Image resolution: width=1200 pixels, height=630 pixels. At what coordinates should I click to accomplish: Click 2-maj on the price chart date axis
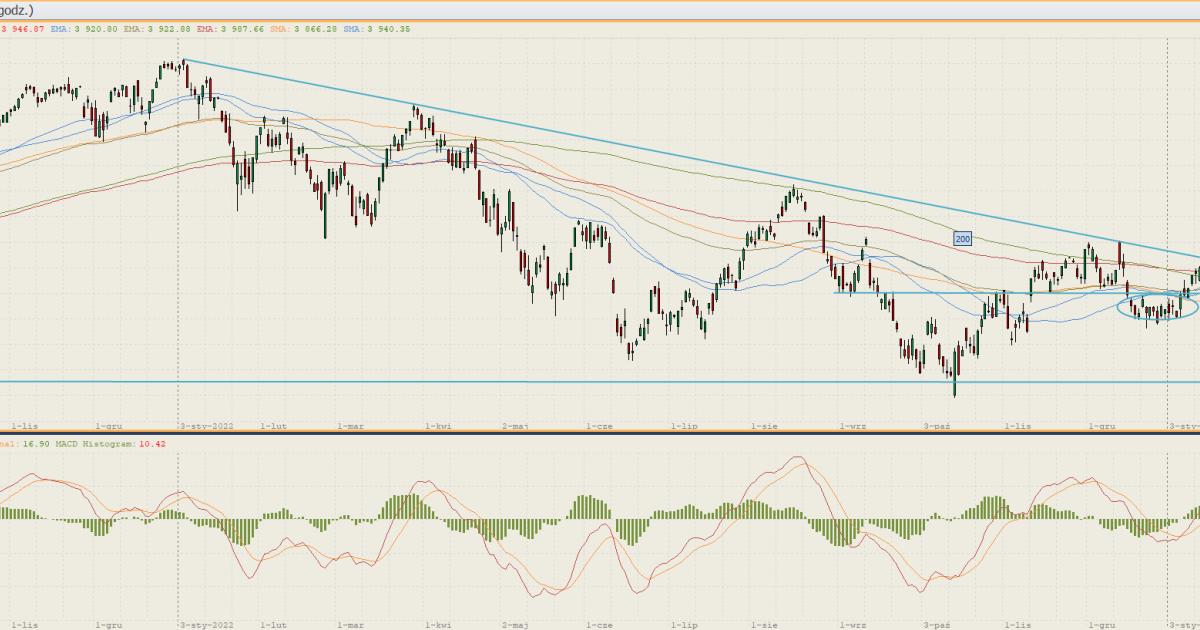click(515, 425)
